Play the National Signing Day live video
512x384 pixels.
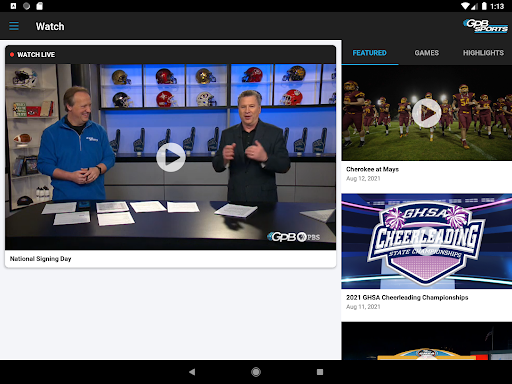(x=171, y=157)
